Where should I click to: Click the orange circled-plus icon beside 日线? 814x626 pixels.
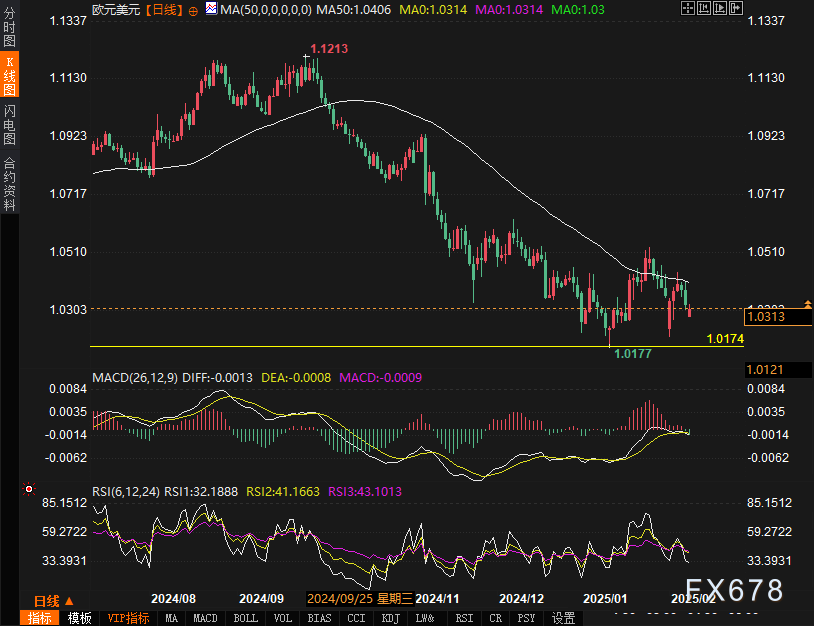pyautogui.click(x=193, y=11)
